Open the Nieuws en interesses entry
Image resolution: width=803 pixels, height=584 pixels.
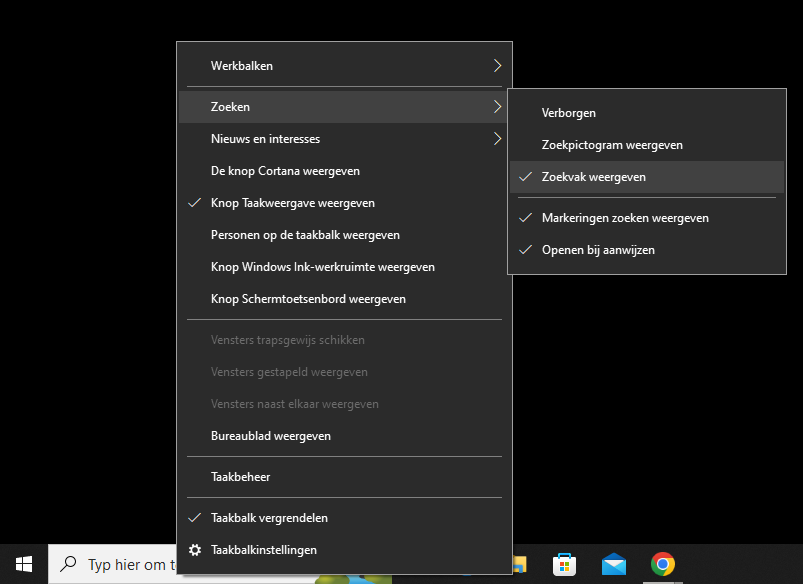(344, 139)
